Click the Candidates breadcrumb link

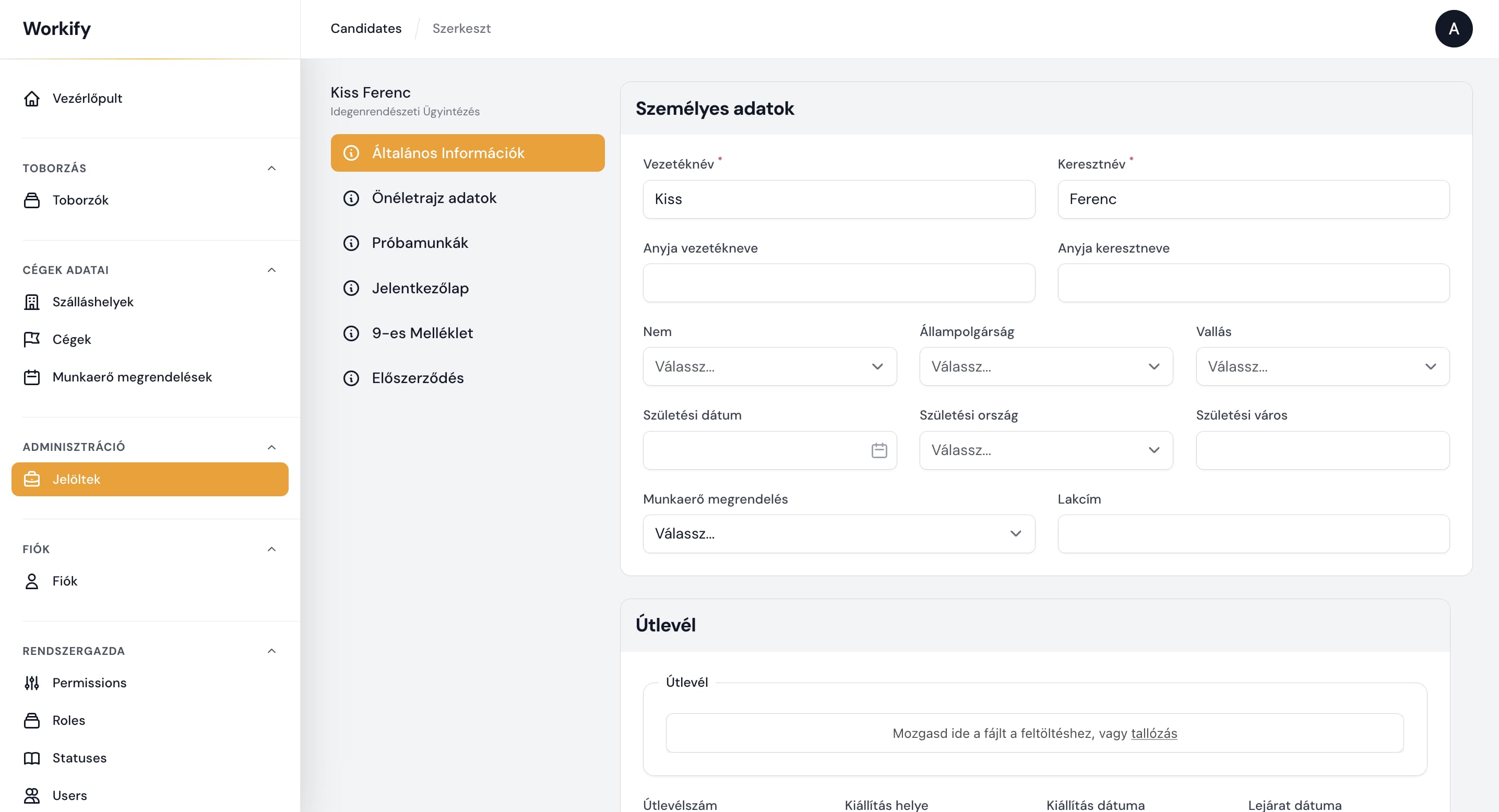(366, 28)
